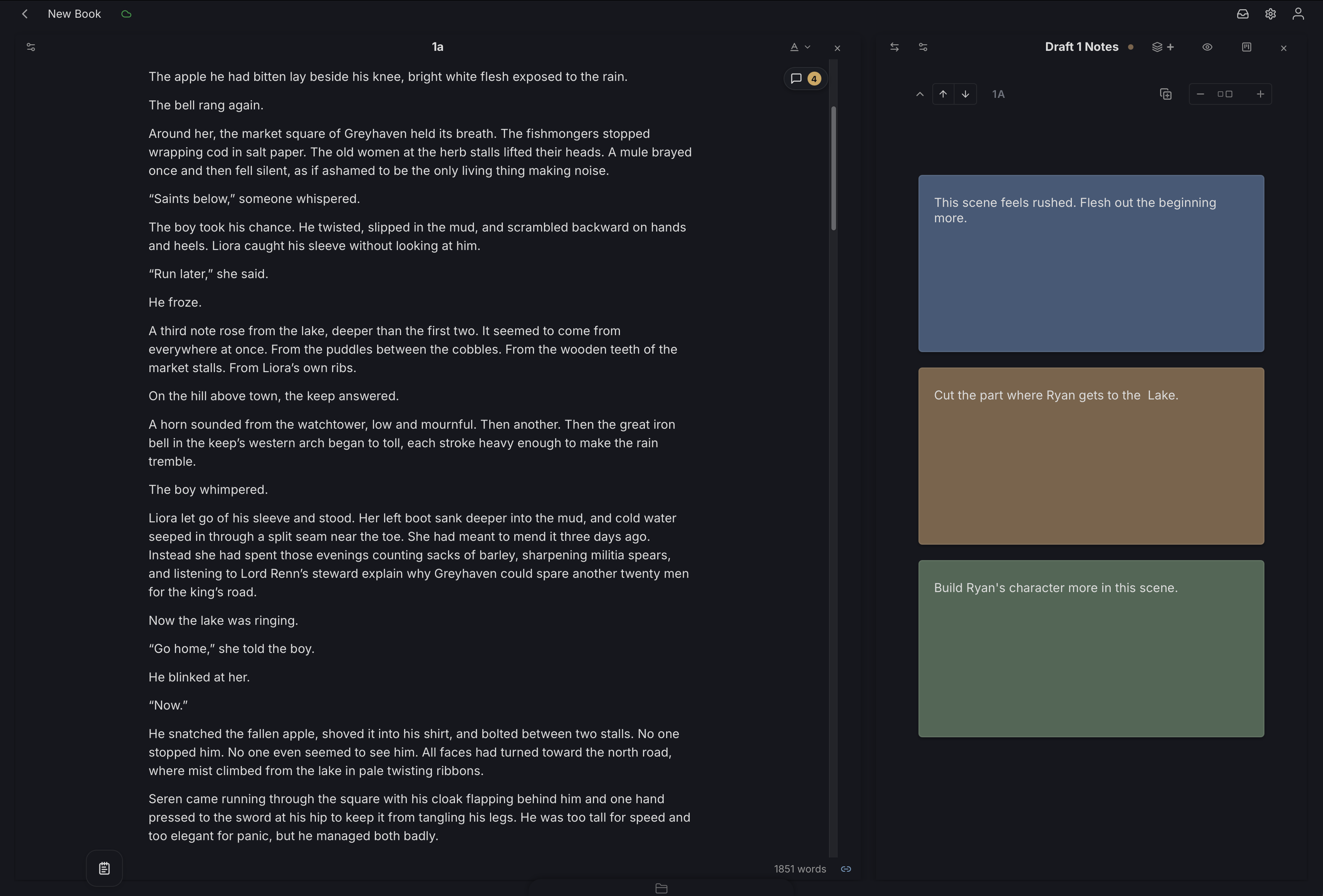Click 'On the hill above town' sentence
This screenshot has width=1323, height=896.
pyautogui.click(x=273, y=396)
